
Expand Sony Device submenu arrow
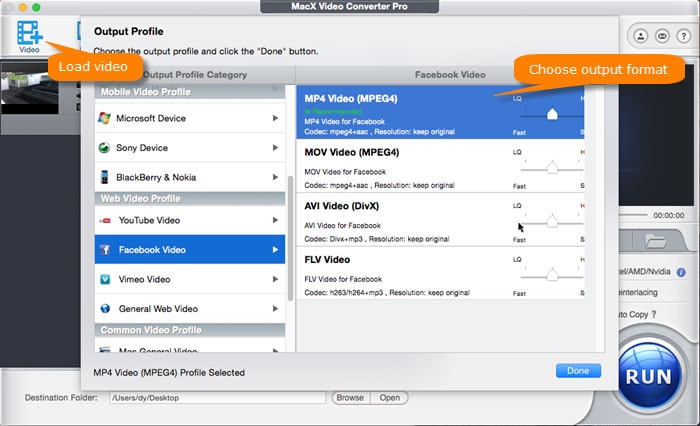click(275, 148)
